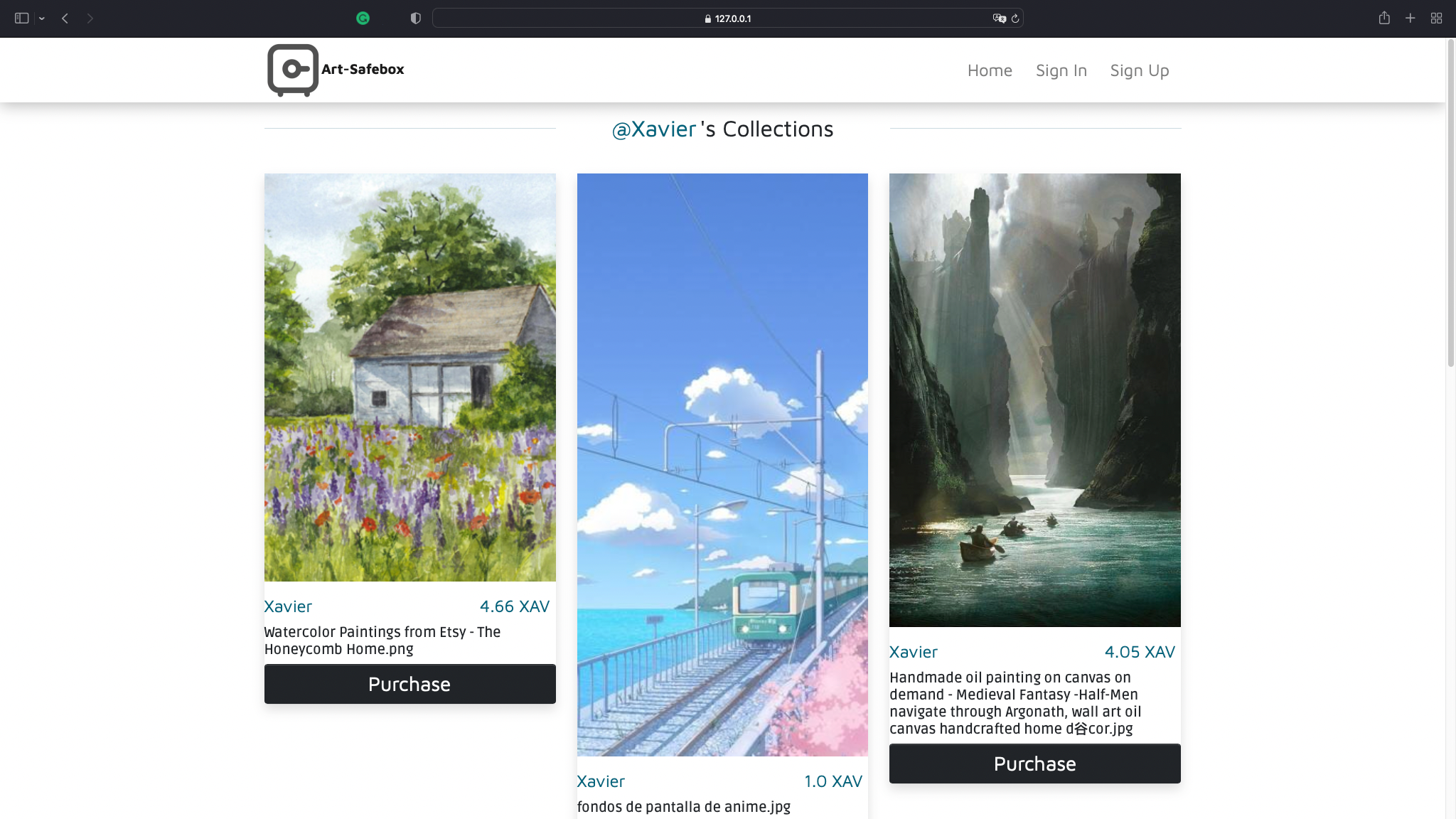
Task: Open the Sign Up page
Action: tap(1139, 70)
